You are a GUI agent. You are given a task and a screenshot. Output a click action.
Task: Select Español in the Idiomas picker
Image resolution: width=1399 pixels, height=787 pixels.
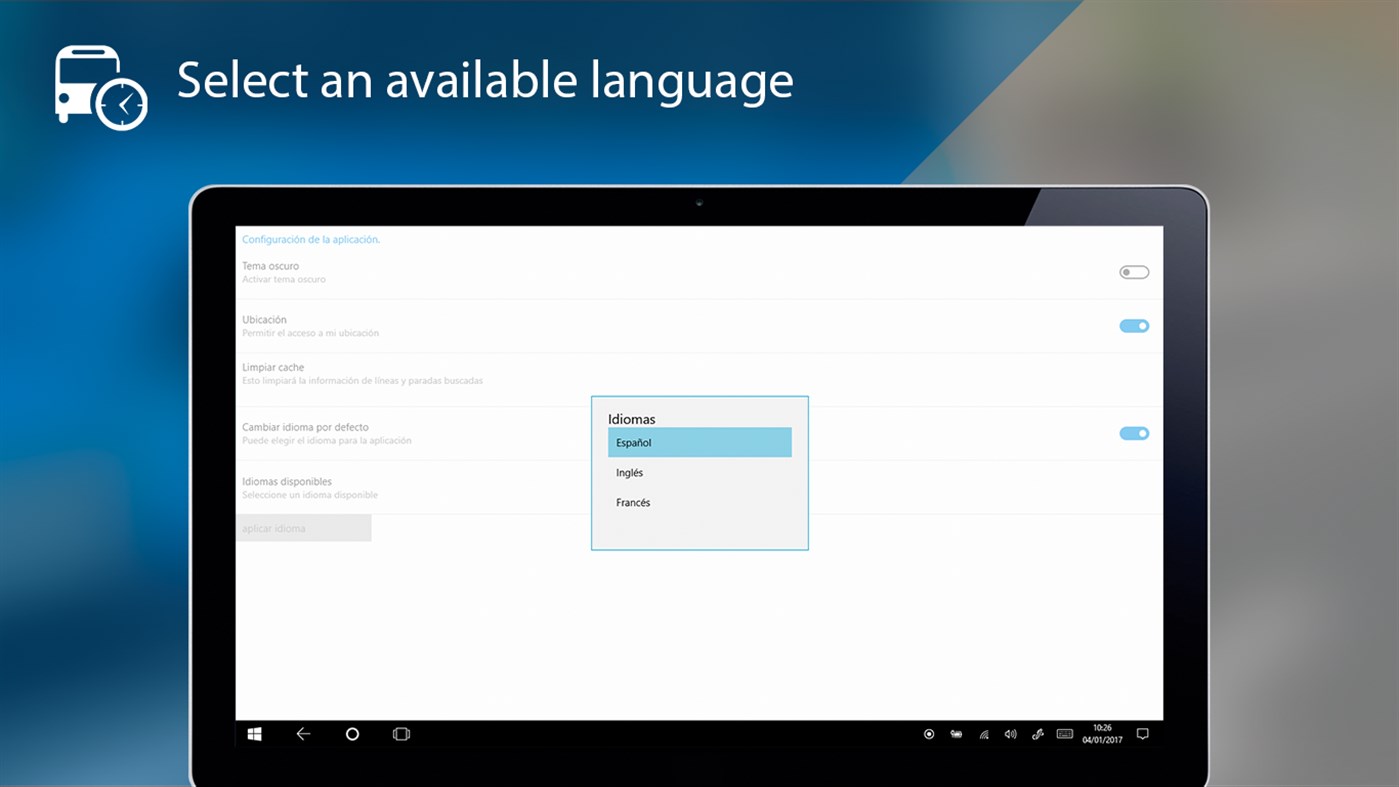coord(699,441)
